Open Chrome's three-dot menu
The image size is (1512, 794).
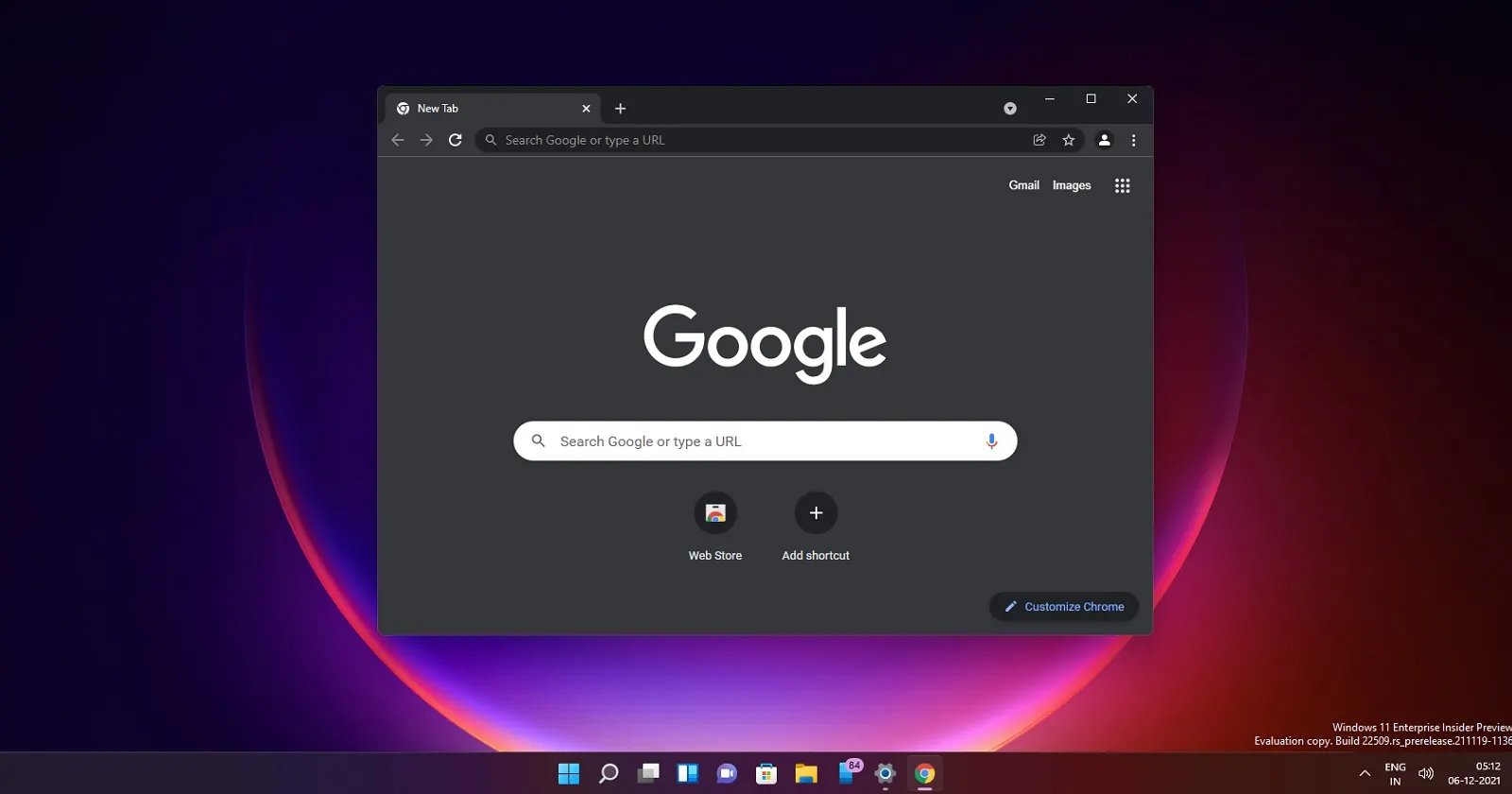(x=1133, y=140)
